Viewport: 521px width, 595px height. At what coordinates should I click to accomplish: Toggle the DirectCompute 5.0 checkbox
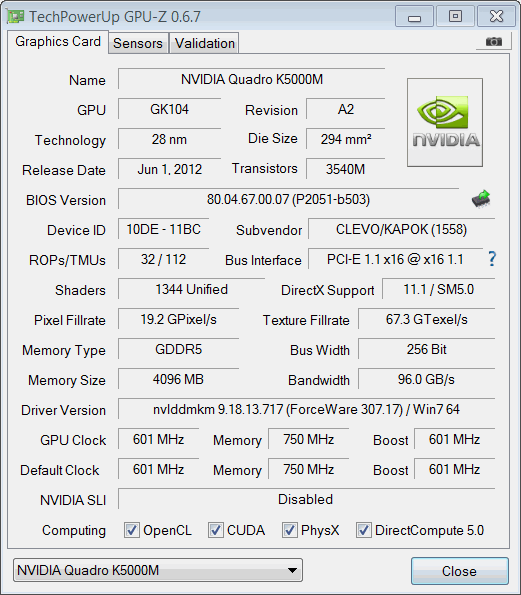[x=363, y=530]
